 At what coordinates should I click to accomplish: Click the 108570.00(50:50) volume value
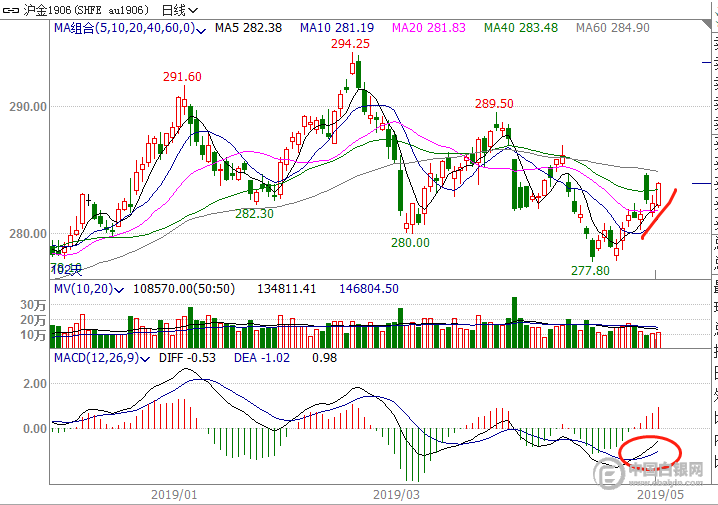[184, 289]
